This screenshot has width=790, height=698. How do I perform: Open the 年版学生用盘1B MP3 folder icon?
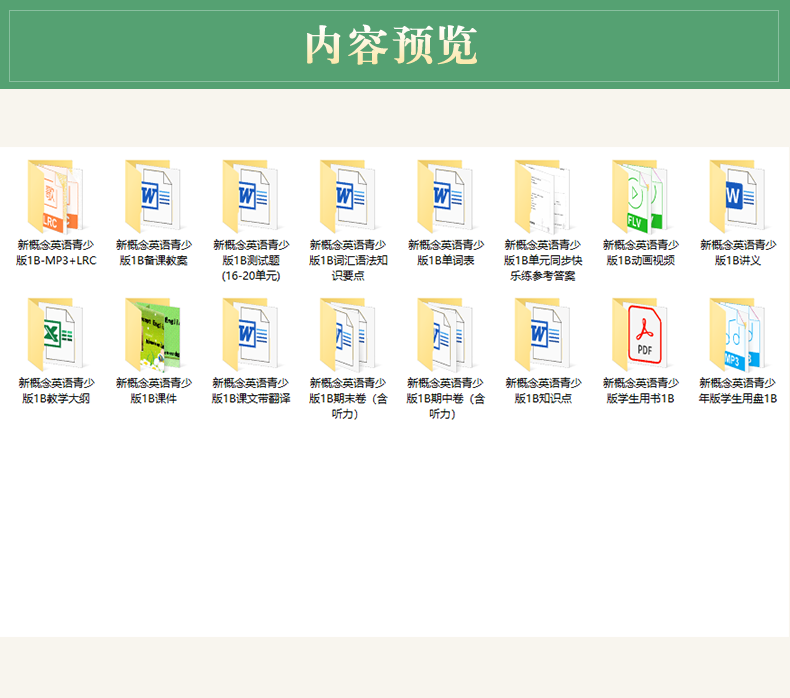point(738,335)
